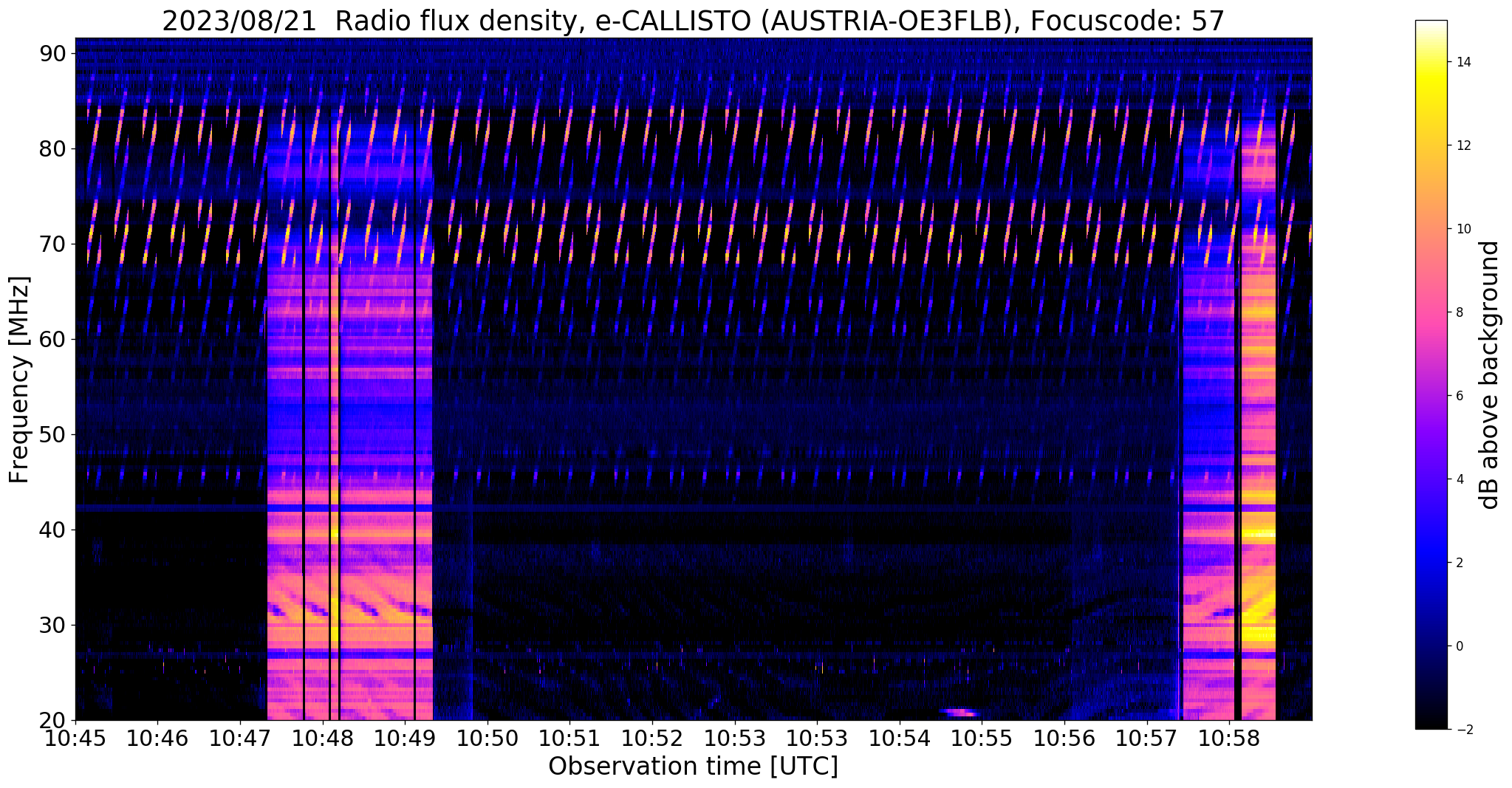Click the 10:51 time tick label
Screen dimensions: 1512x788
pyautogui.click(x=569, y=737)
